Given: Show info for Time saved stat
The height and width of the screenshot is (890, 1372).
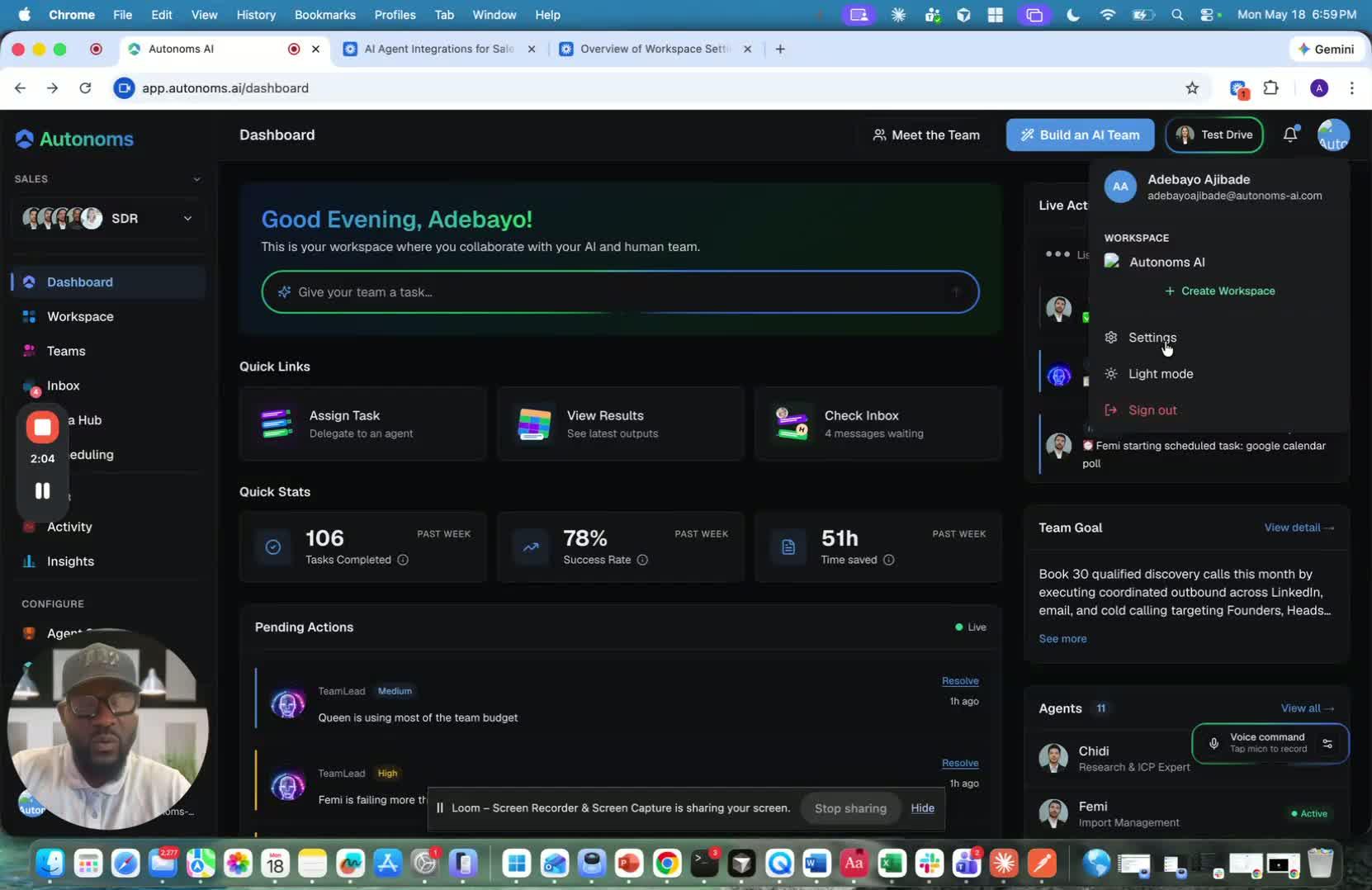Looking at the screenshot, I should [x=888, y=560].
